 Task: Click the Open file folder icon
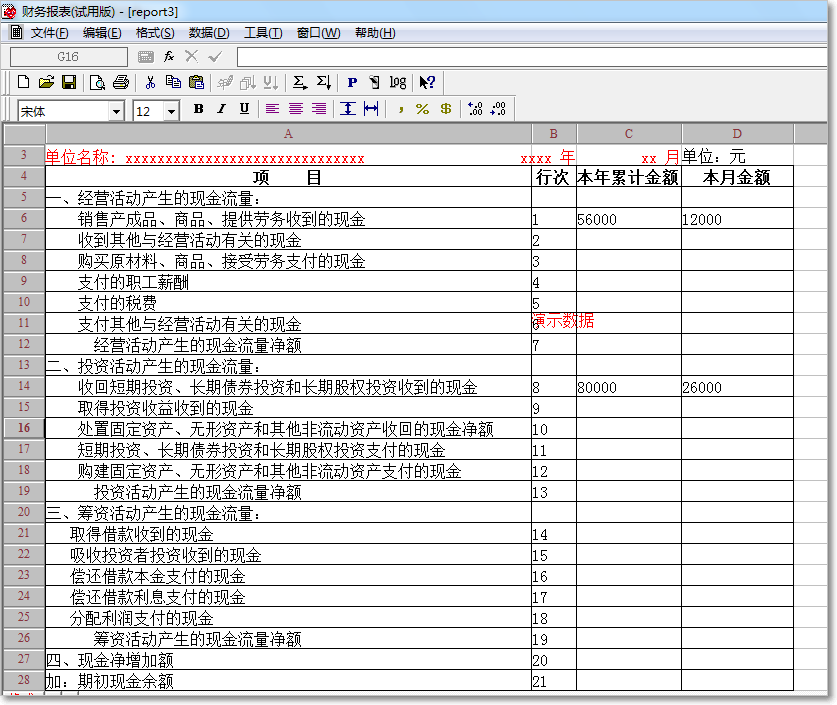47,82
